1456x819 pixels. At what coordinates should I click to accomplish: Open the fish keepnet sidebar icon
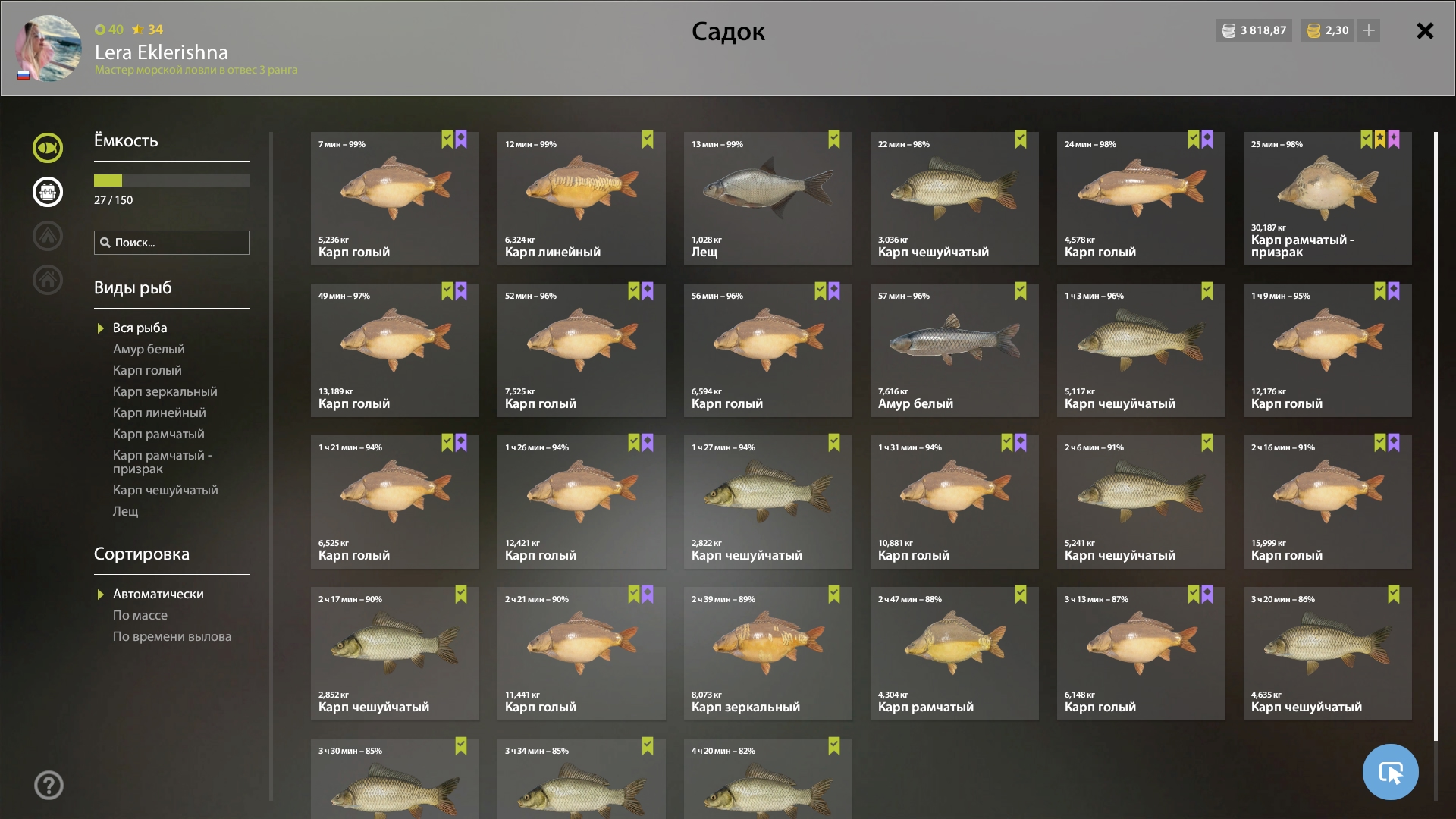(x=47, y=148)
